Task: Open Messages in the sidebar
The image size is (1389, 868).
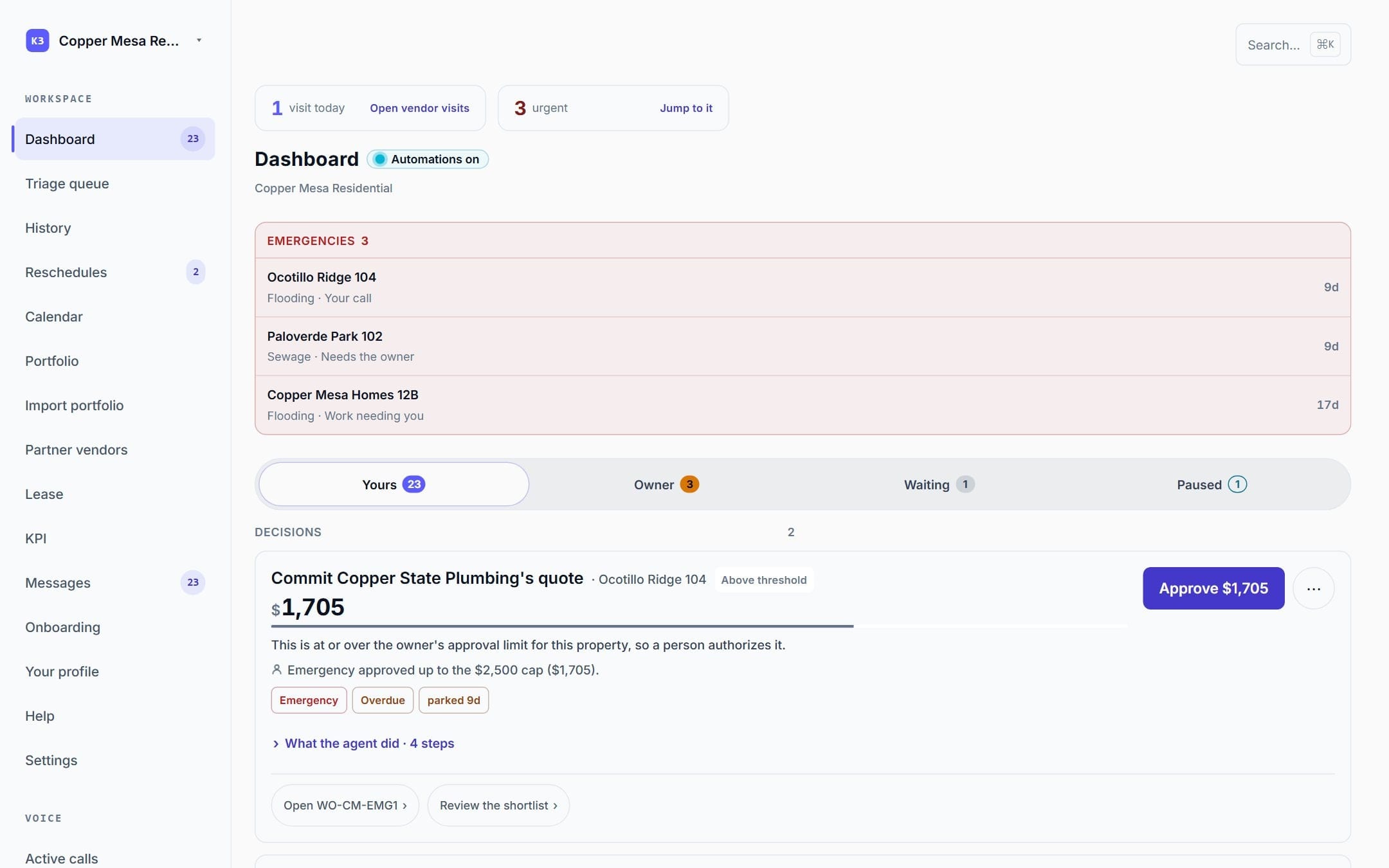Action: pos(114,583)
